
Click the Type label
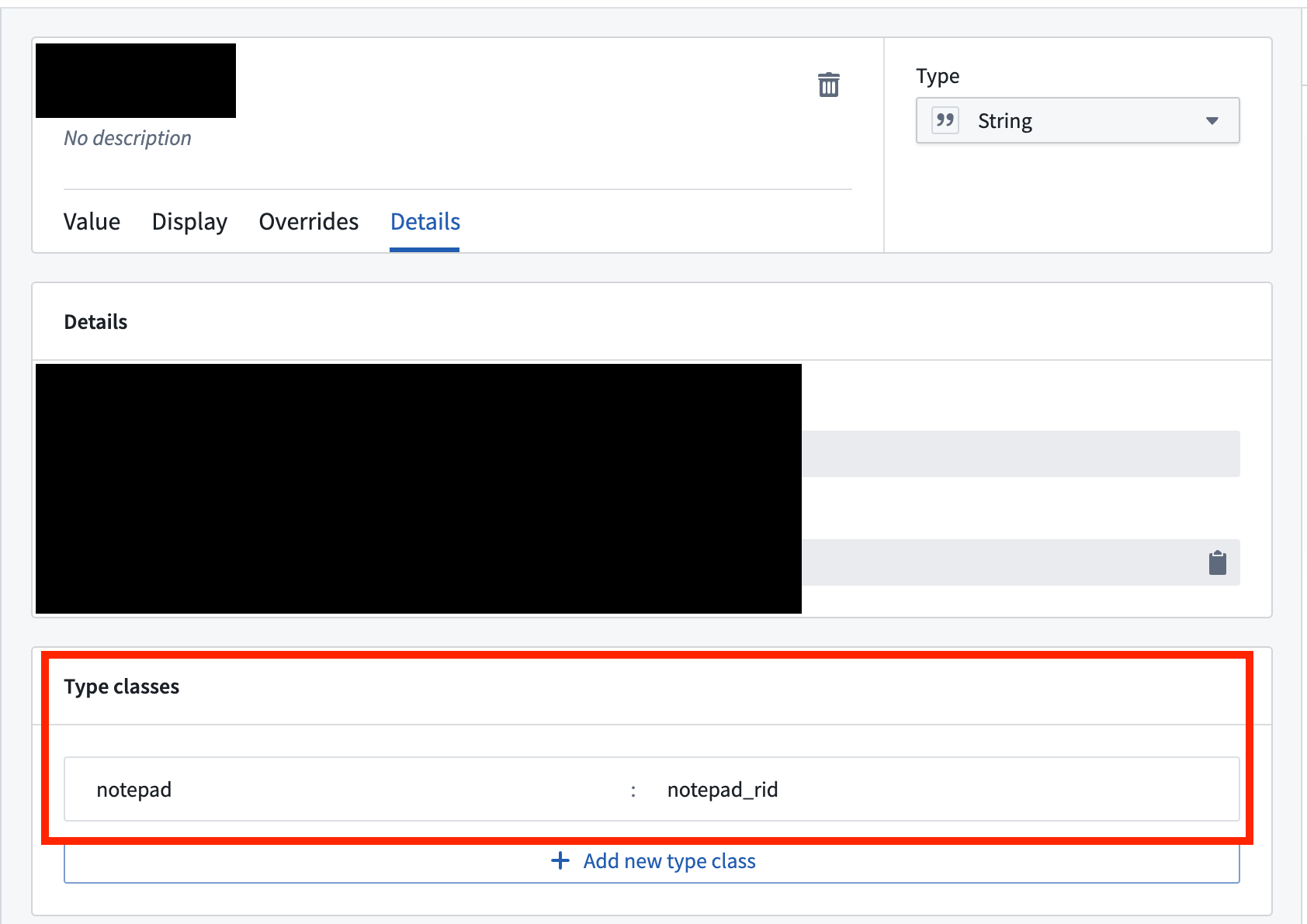tap(938, 76)
